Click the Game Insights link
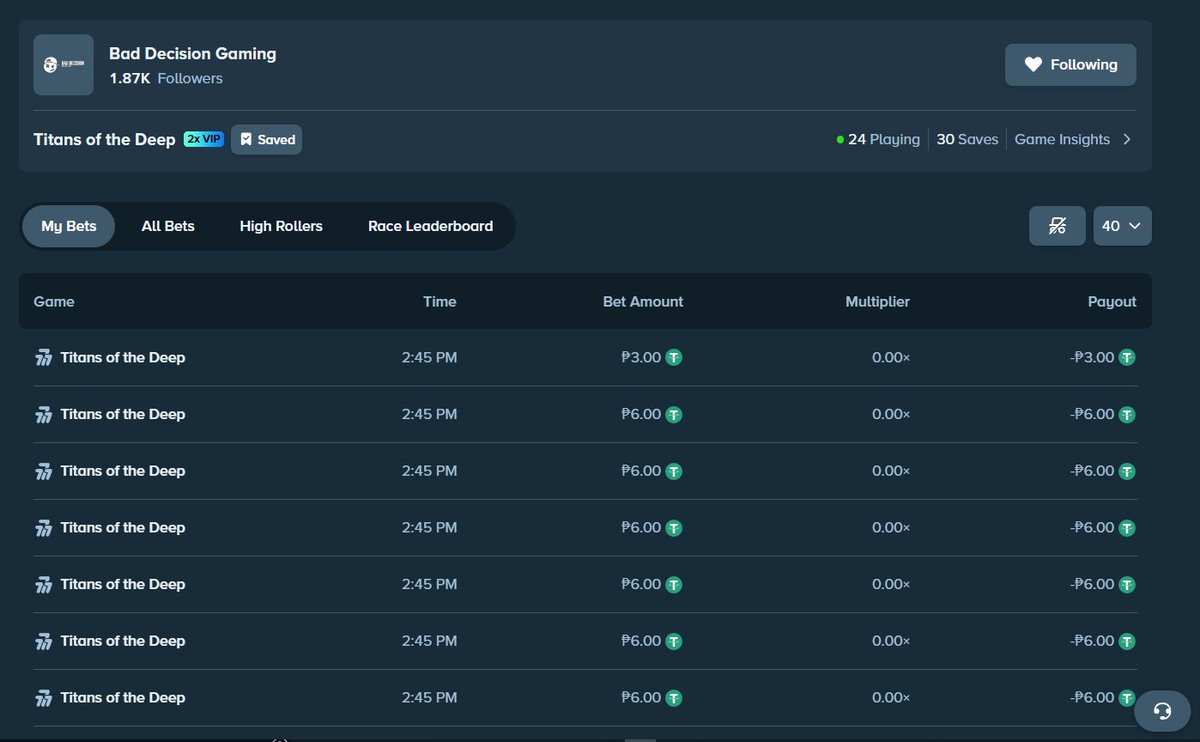 [1062, 140]
